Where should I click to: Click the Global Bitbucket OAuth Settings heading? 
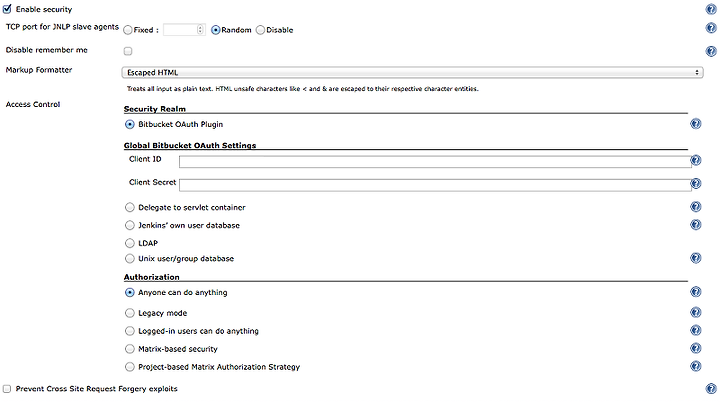point(190,145)
